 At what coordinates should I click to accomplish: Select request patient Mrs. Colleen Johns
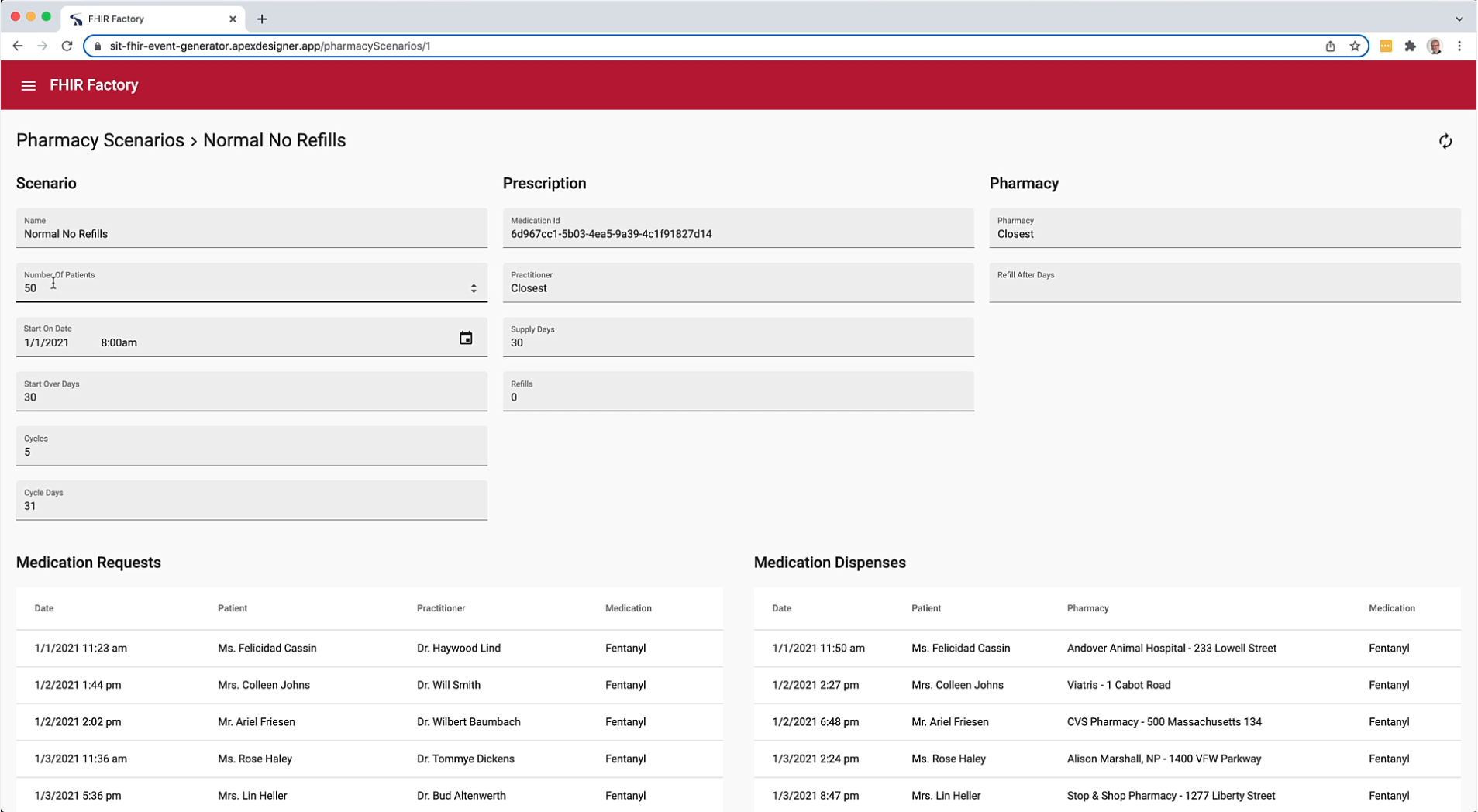click(264, 685)
